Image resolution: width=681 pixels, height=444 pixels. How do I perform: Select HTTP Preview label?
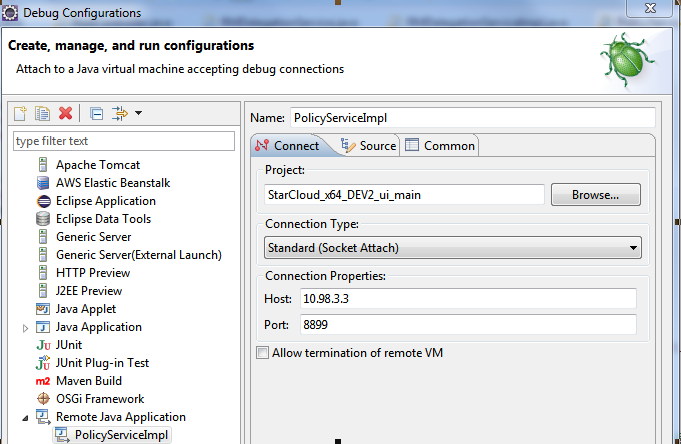point(93,273)
